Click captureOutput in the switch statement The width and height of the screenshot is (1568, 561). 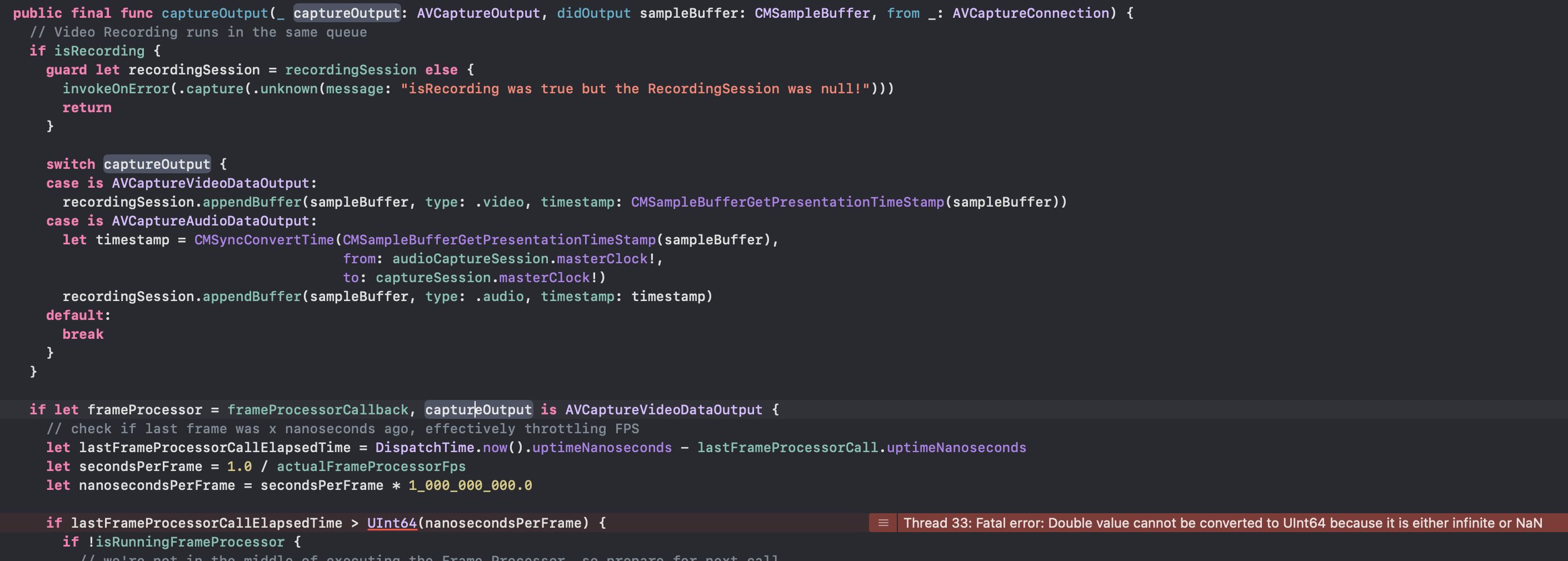coord(157,164)
